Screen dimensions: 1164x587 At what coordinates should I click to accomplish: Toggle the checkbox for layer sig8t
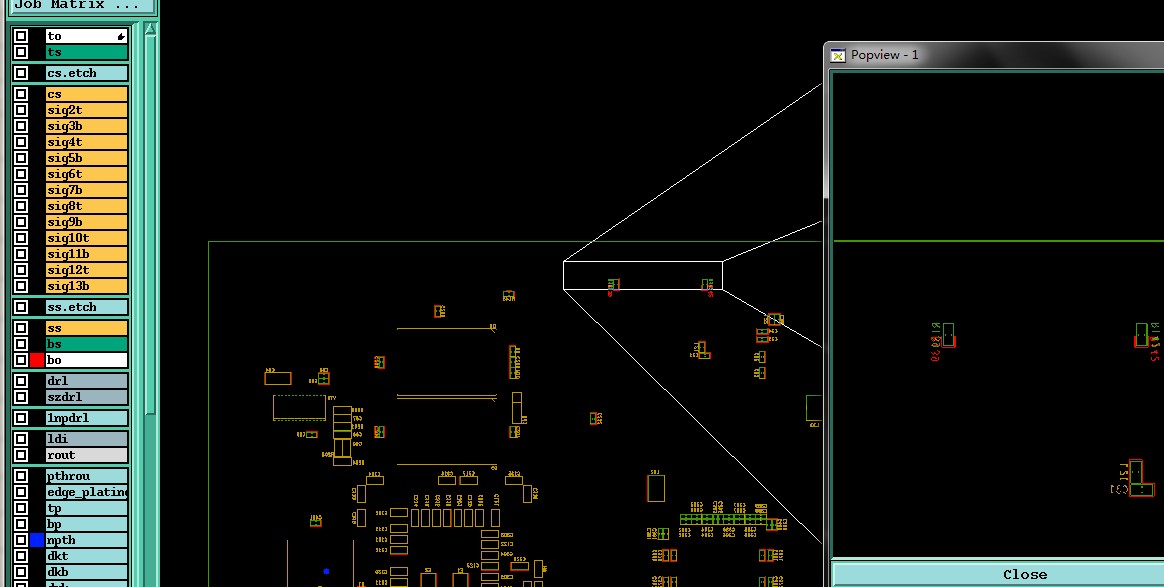click(21, 206)
